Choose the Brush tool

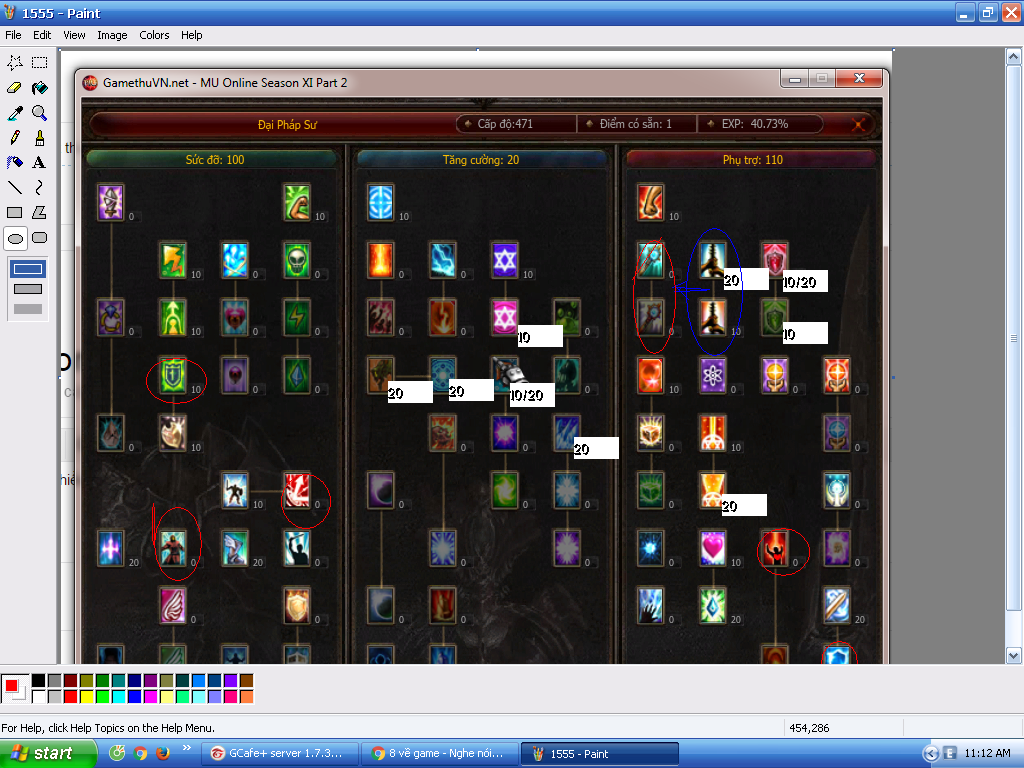coord(40,138)
